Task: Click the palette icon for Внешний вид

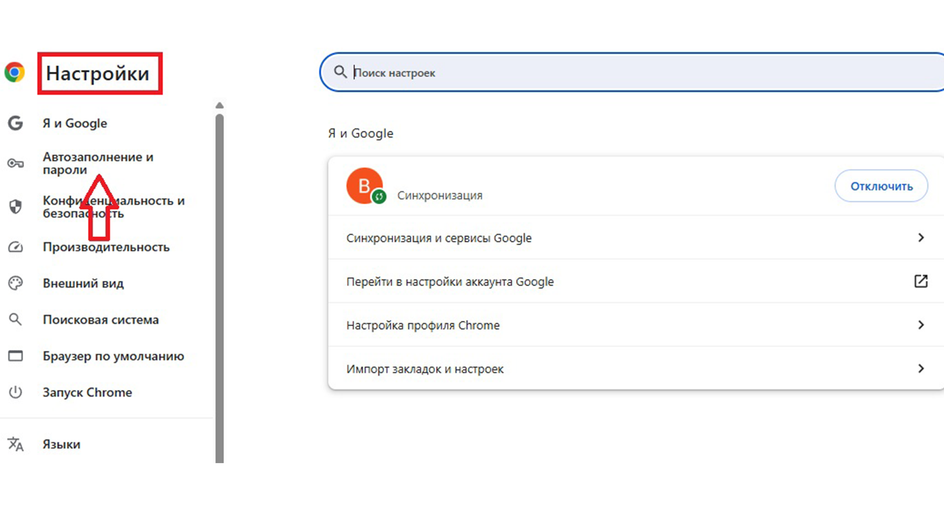Action: coord(15,283)
